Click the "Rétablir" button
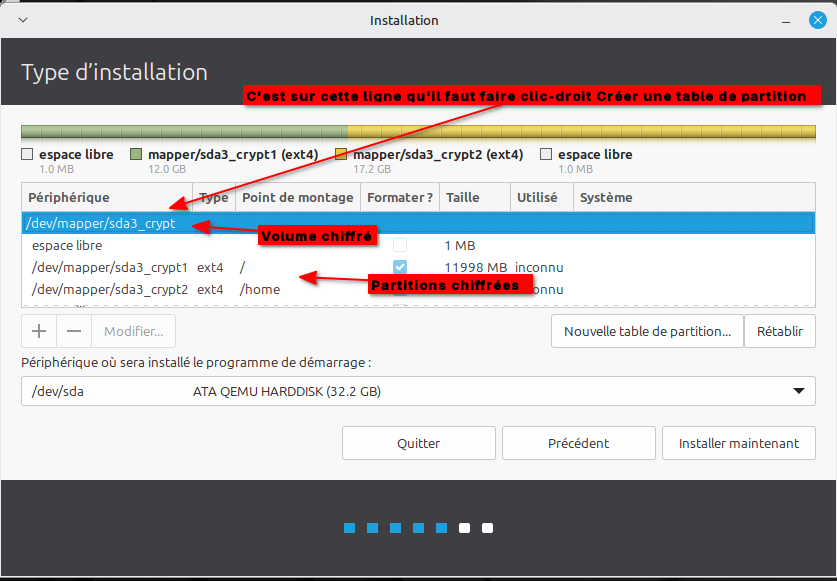 point(780,331)
